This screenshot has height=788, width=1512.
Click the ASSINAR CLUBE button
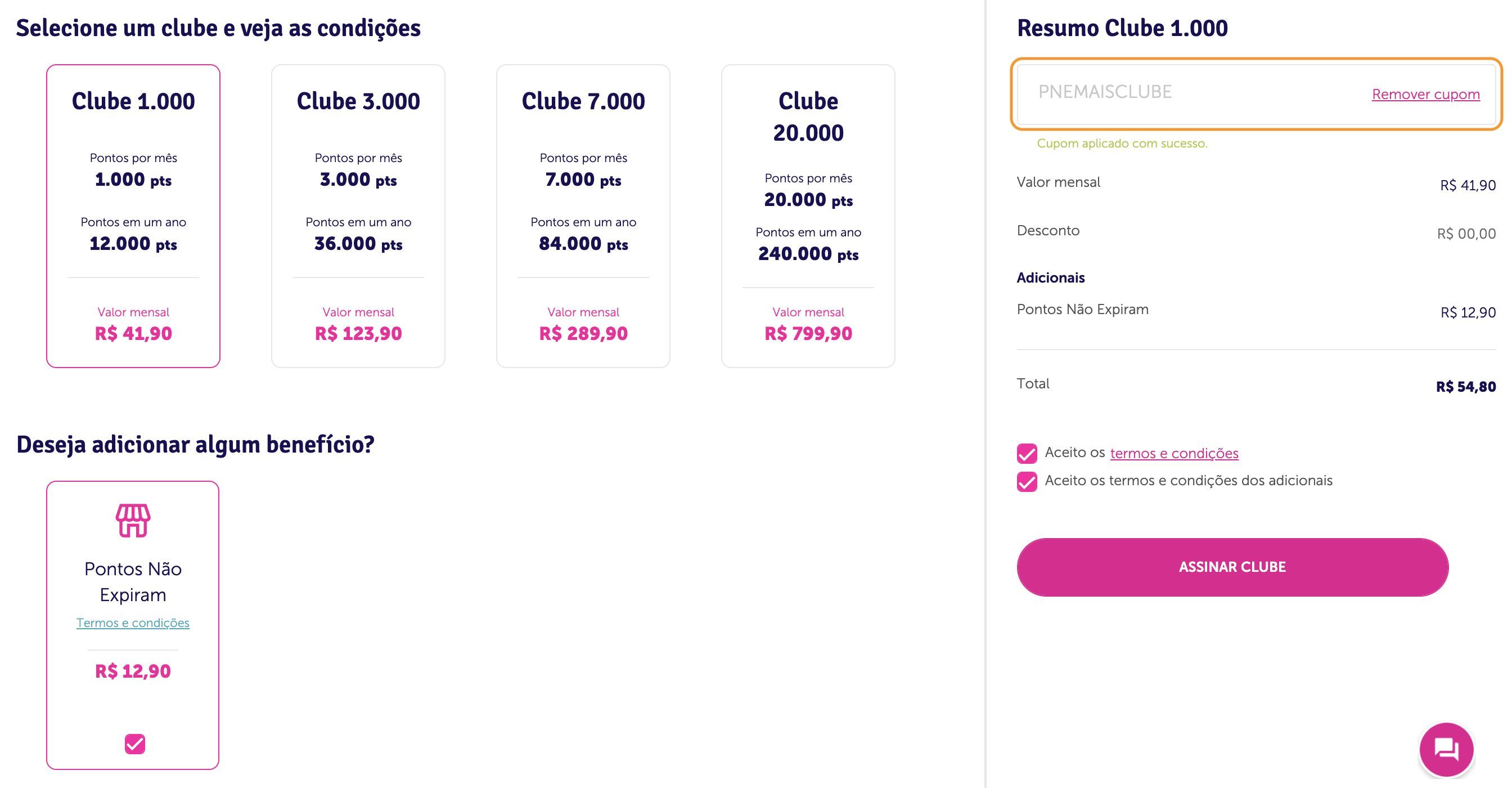tap(1232, 567)
